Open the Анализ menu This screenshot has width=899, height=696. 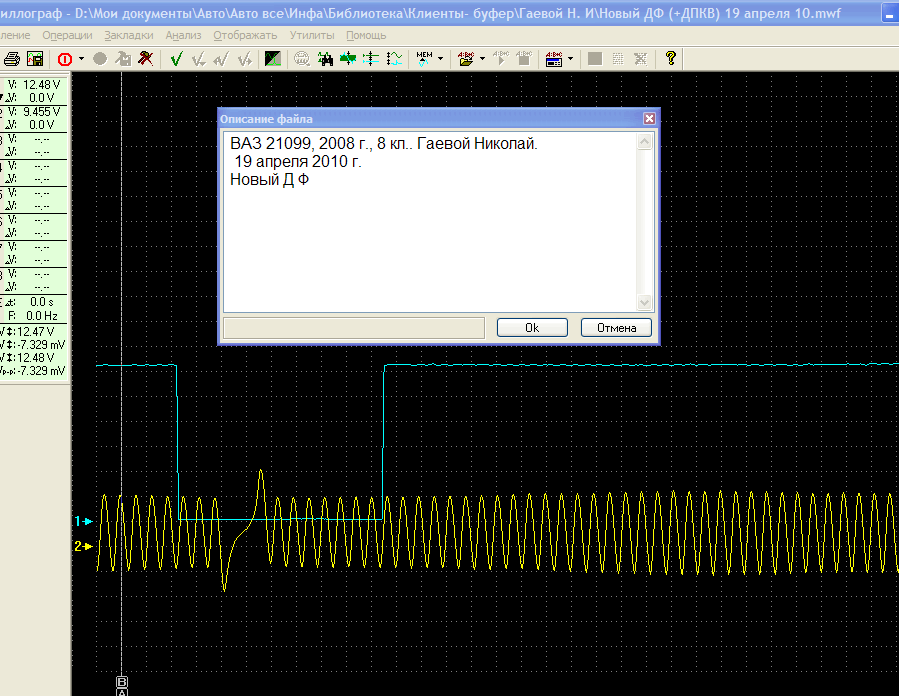[x=183, y=36]
